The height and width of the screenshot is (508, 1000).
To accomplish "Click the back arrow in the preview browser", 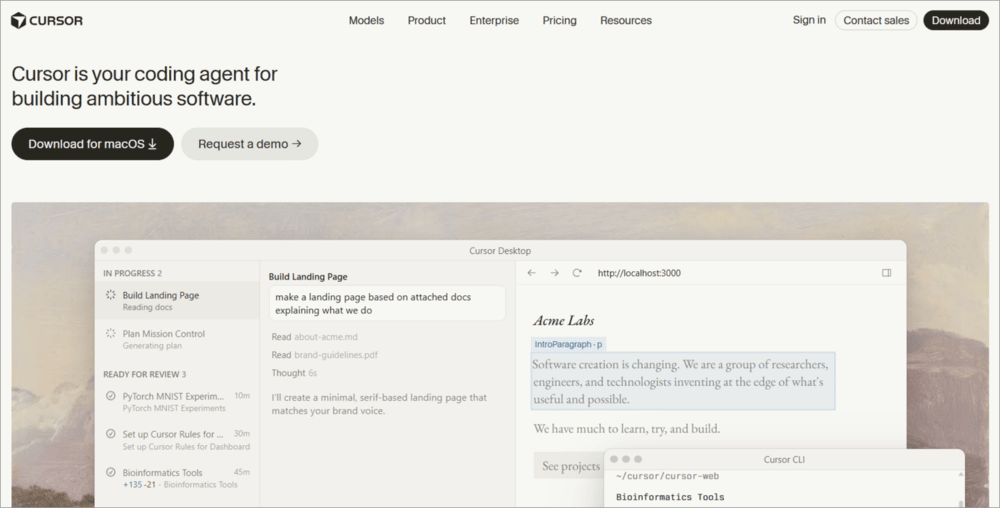I will click(x=531, y=273).
